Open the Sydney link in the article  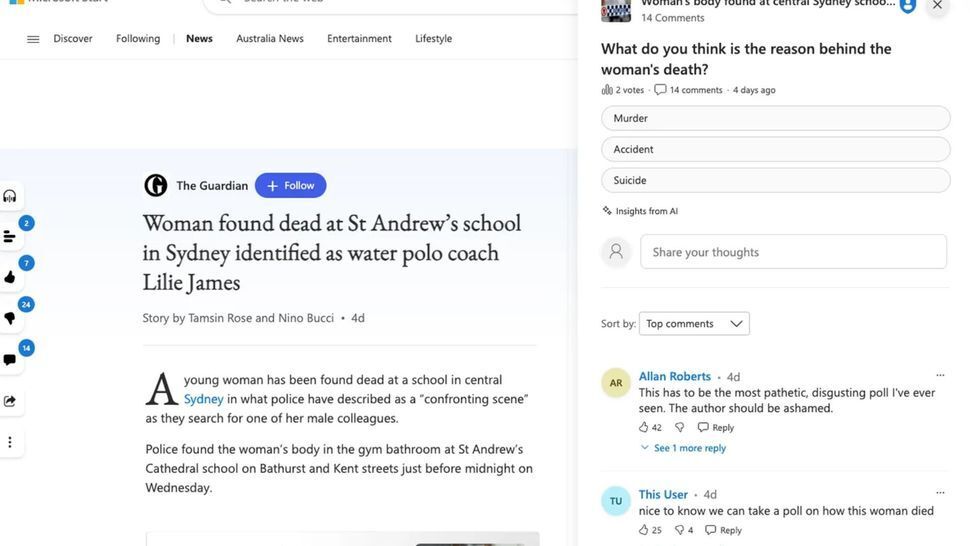(204, 399)
